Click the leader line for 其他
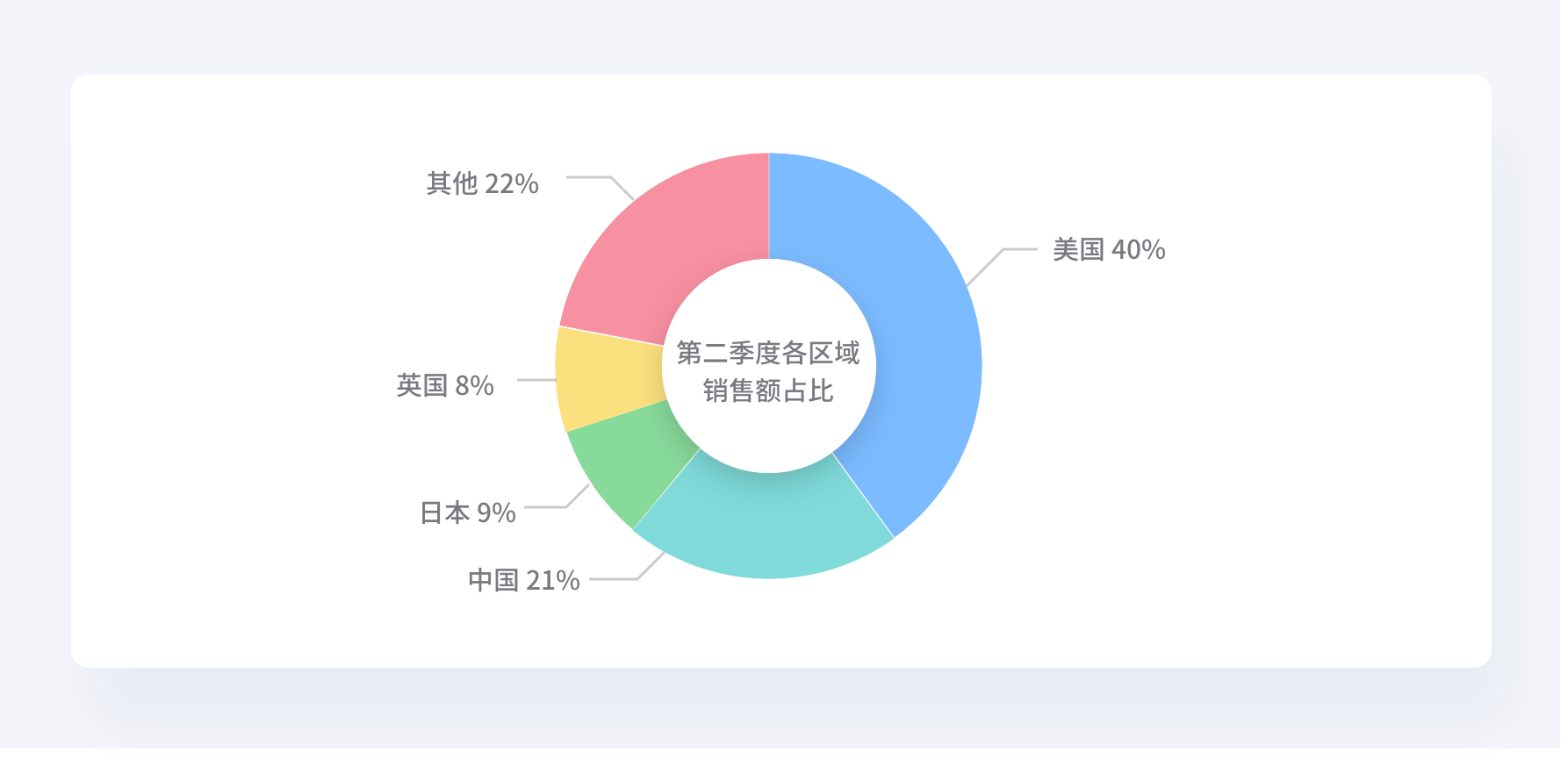This screenshot has width=1568, height=781. pos(601,187)
